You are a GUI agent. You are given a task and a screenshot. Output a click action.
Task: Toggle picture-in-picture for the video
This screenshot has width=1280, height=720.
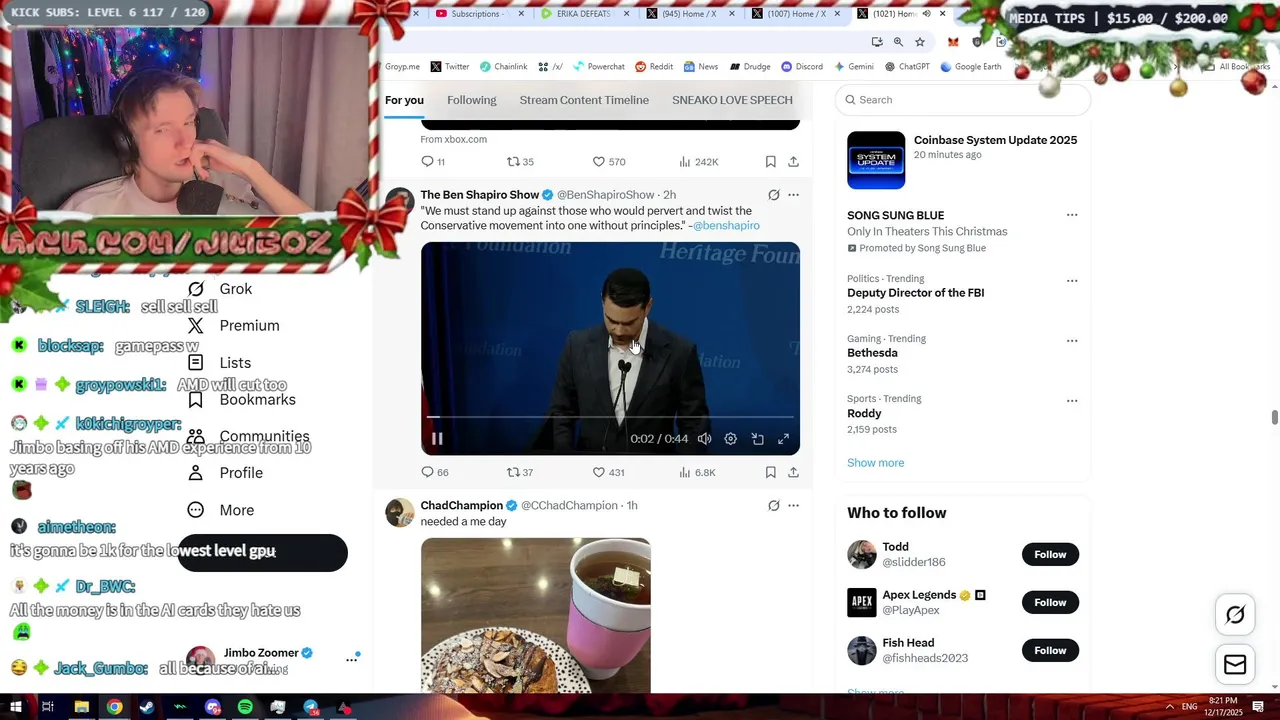757,439
